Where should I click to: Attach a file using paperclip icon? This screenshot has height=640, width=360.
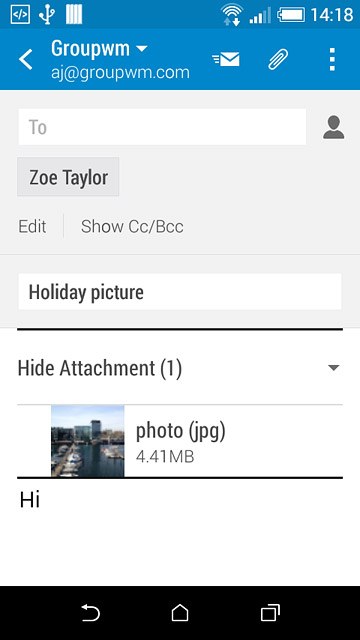pos(278,59)
